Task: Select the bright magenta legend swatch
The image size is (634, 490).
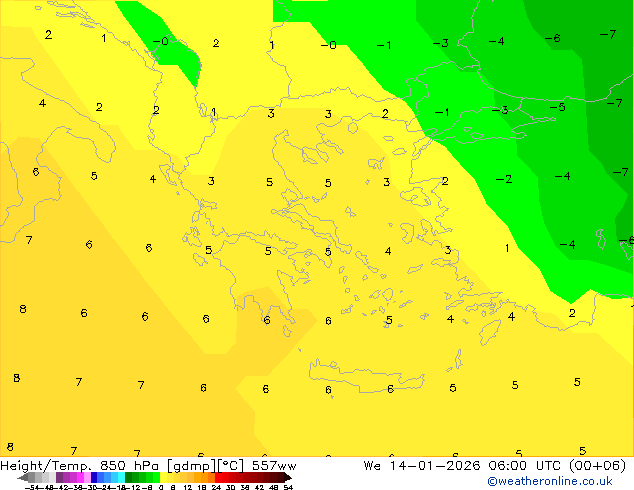Action: tap(80, 477)
